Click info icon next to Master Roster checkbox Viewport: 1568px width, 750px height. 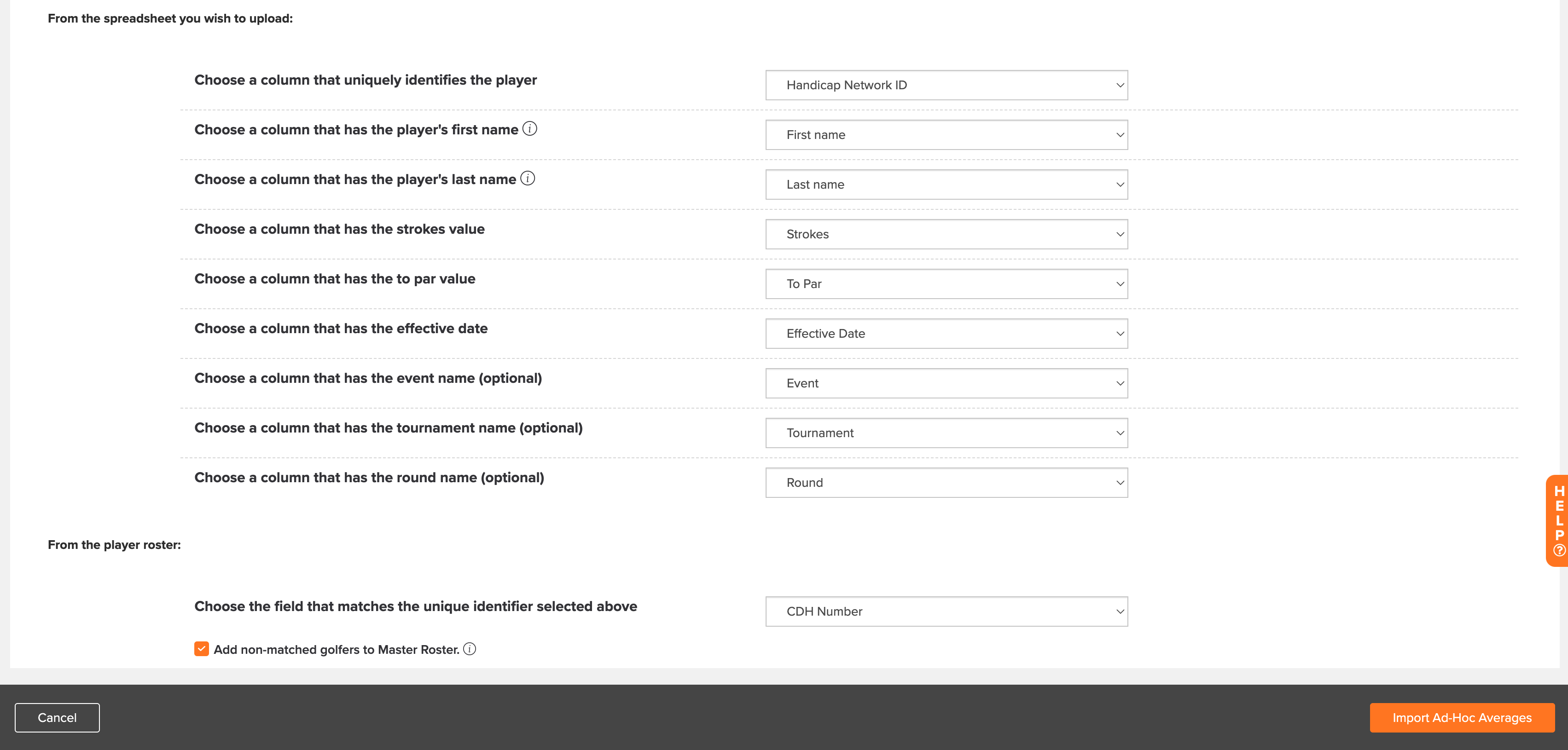click(x=469, y=649)
